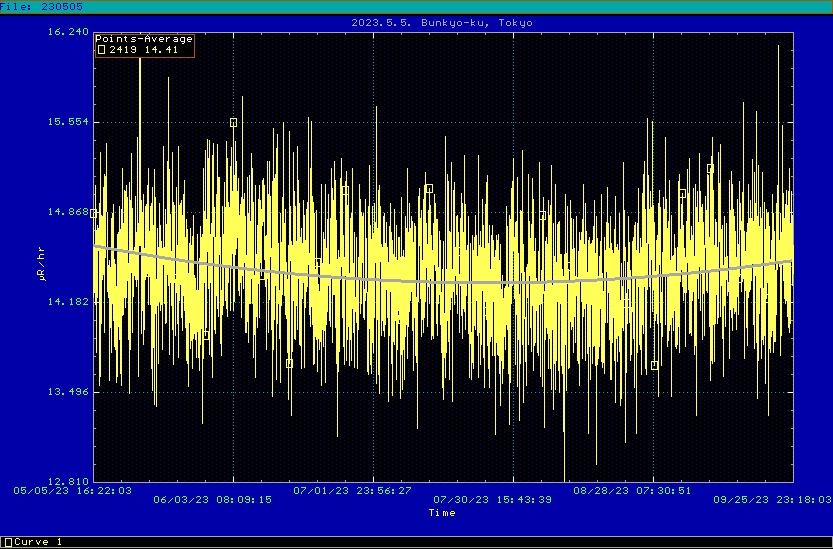The image size is (833, 549).
Task: Select the 2419 14.41 legend entry
Action: tap(143, 49)
